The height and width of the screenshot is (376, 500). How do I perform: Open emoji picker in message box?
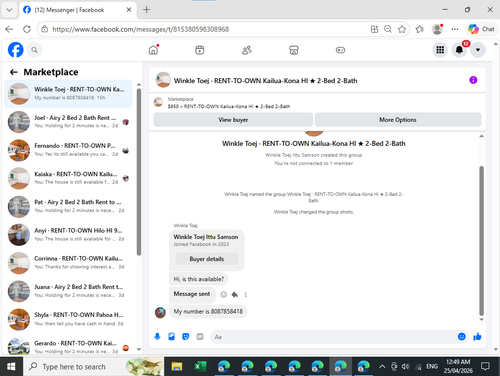(461, 337)
